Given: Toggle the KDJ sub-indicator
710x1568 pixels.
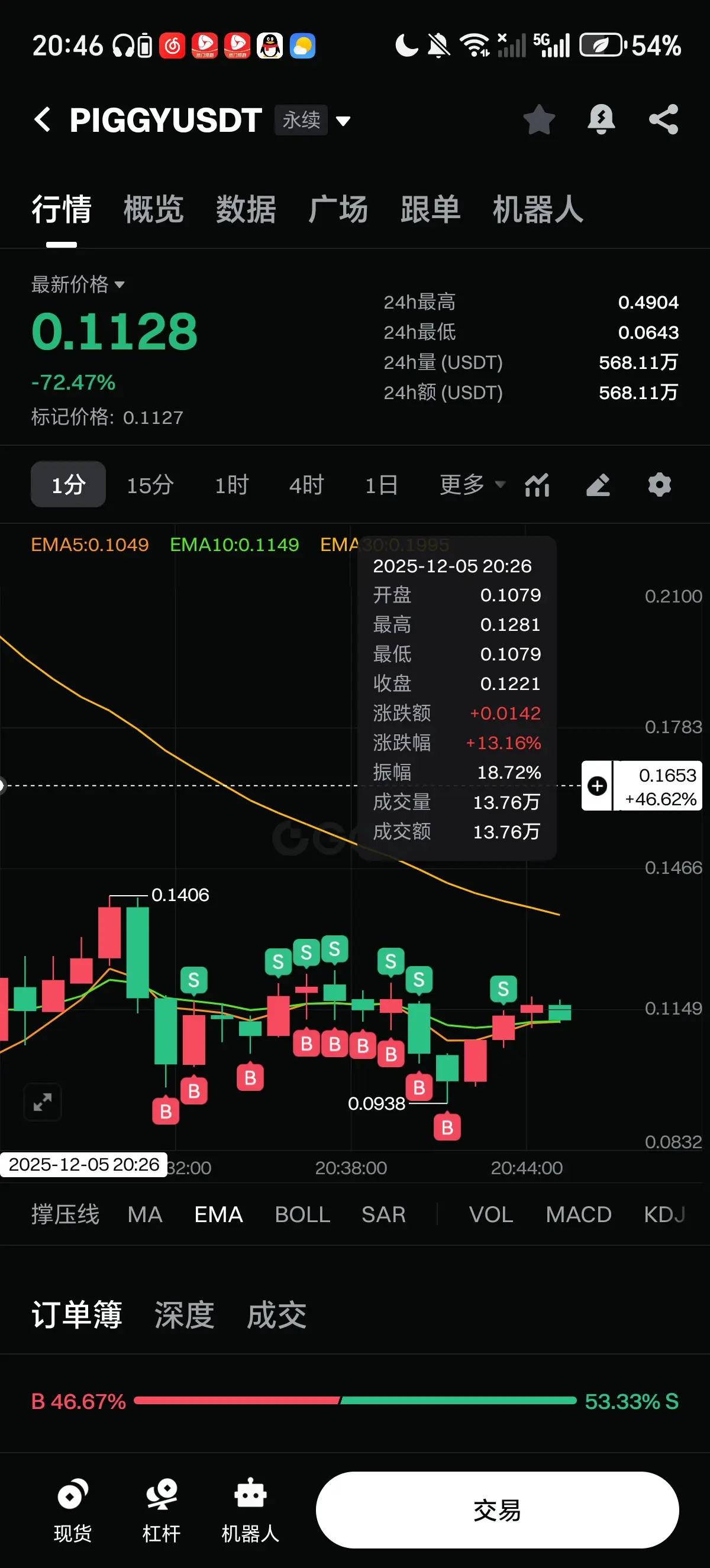Looking at the screenshot, I should 665,1214.
